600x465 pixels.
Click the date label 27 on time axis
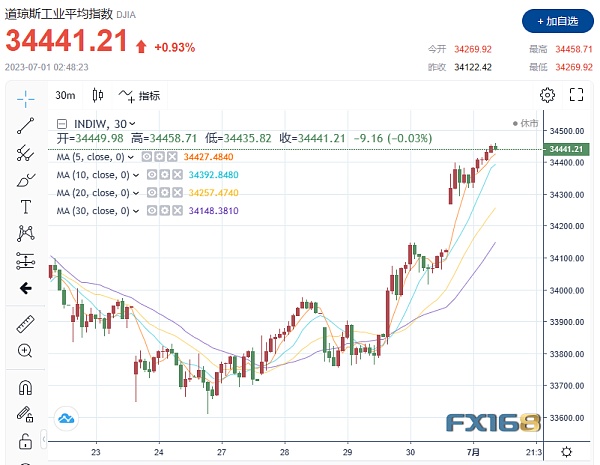tap(222, 452)
